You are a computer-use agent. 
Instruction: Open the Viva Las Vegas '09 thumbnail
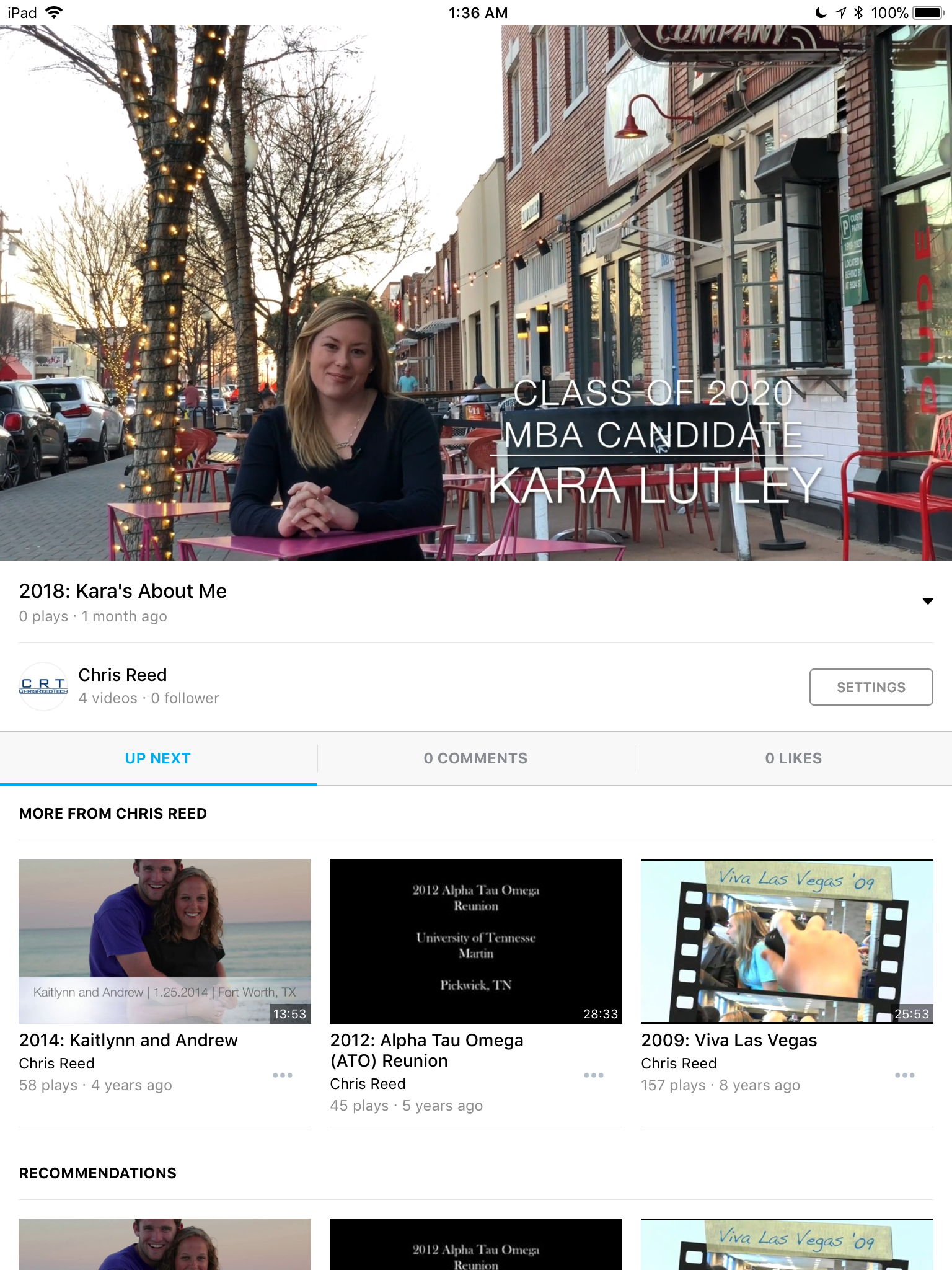pos(787,941)
